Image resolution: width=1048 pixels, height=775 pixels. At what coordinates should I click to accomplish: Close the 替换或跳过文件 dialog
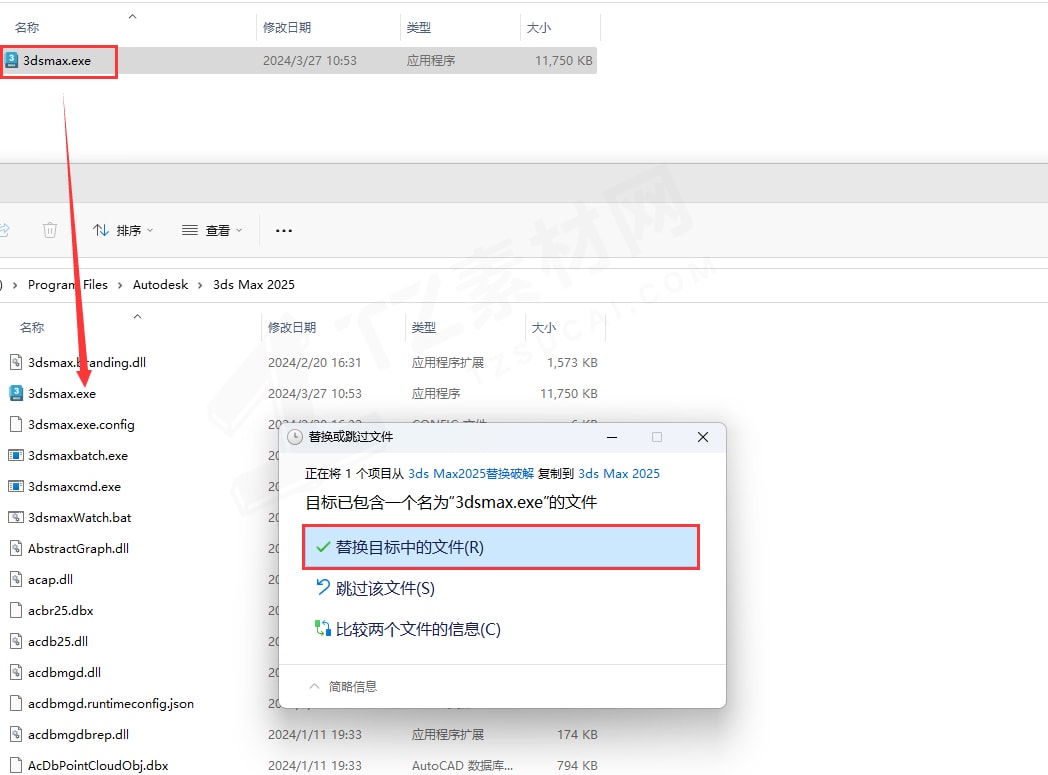pos(702,437)
